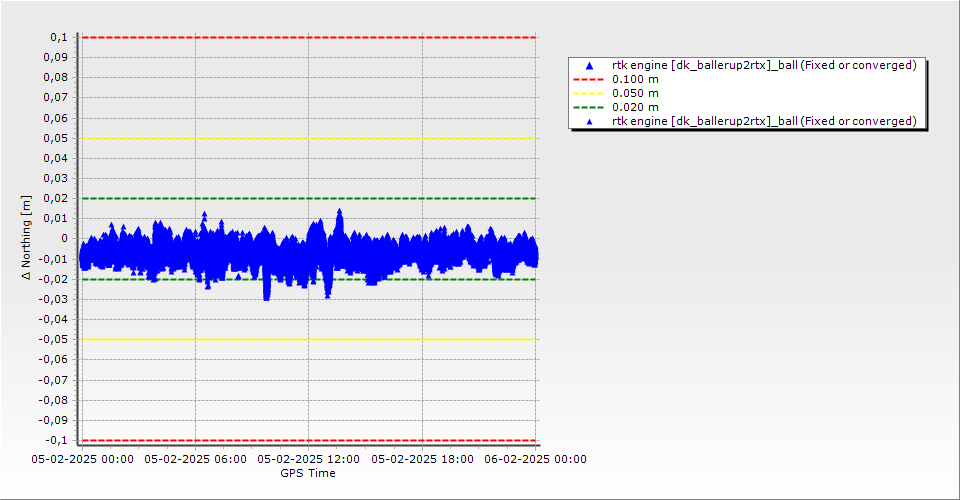Click the '0' y-axis tick label
Image resolution: width=960 pixels, height=500 pixels.
coord(65,239)
